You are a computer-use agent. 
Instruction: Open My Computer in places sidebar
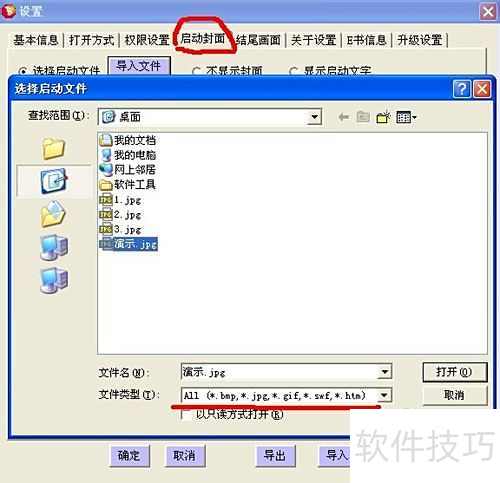click(54, 247)
